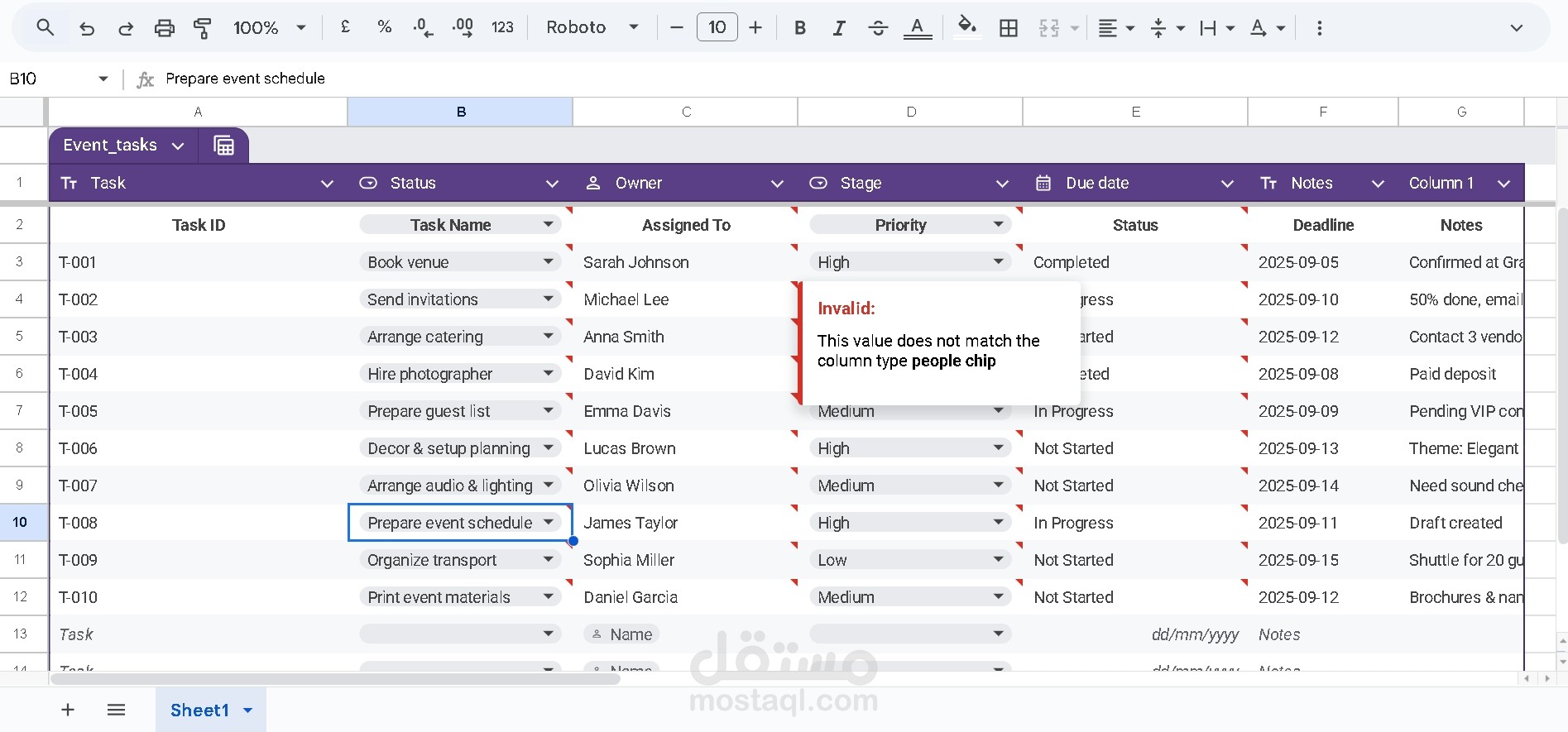Open the text rotation dropdown
1568x732 pixels.
tap(1267, 28)
